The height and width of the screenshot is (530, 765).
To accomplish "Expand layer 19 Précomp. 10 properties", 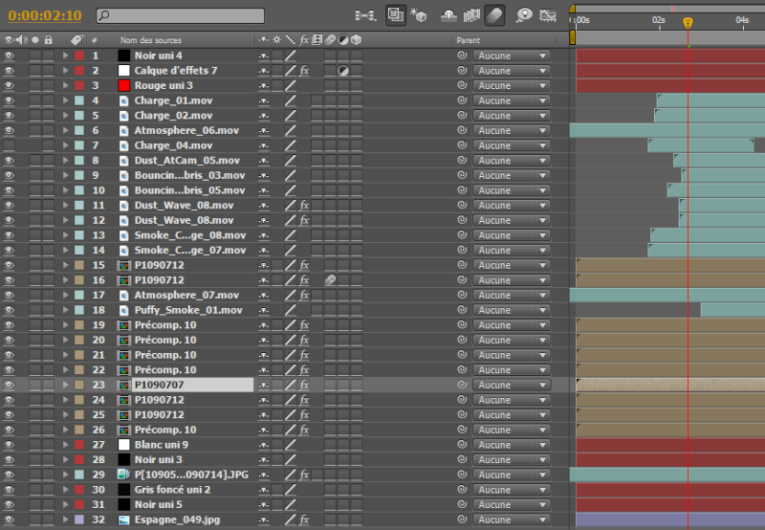I will pyautogui.click(x=65, y=325).
